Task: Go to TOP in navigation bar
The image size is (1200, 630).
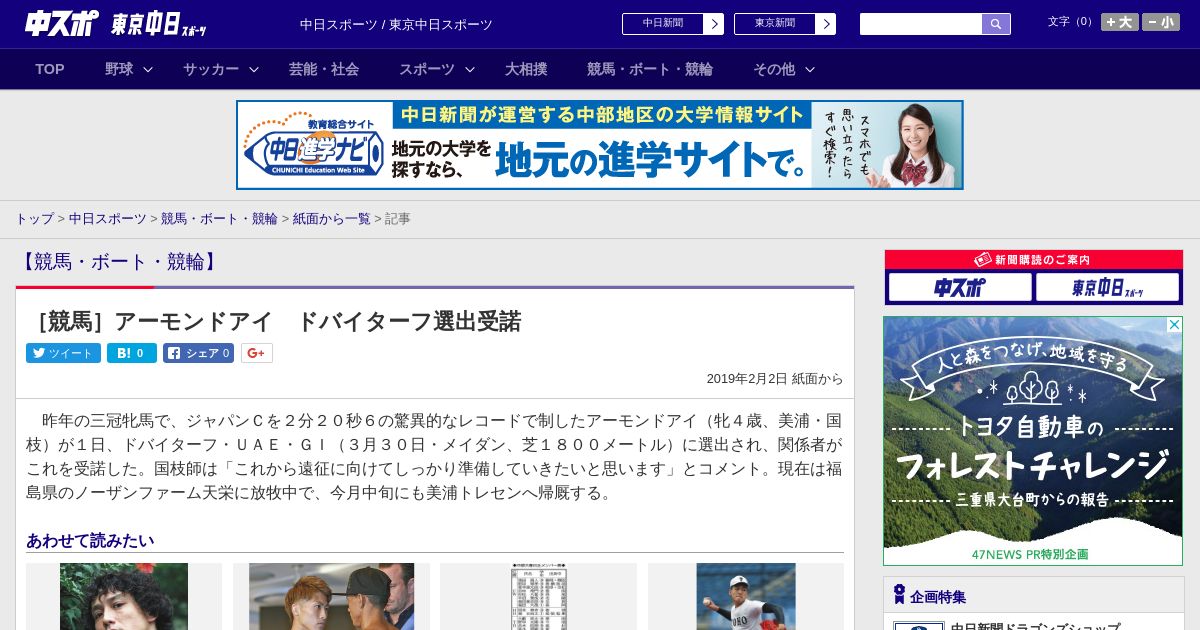Action: (x=50, y=69)
